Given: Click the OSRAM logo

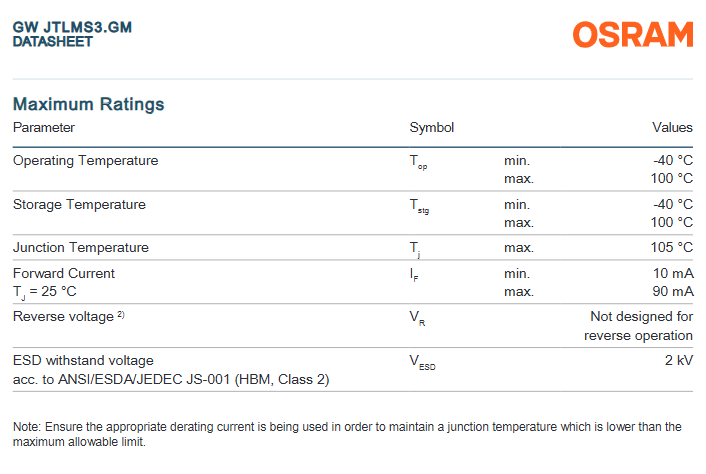Looking at the screenshot, I should (x=633, y=34).
